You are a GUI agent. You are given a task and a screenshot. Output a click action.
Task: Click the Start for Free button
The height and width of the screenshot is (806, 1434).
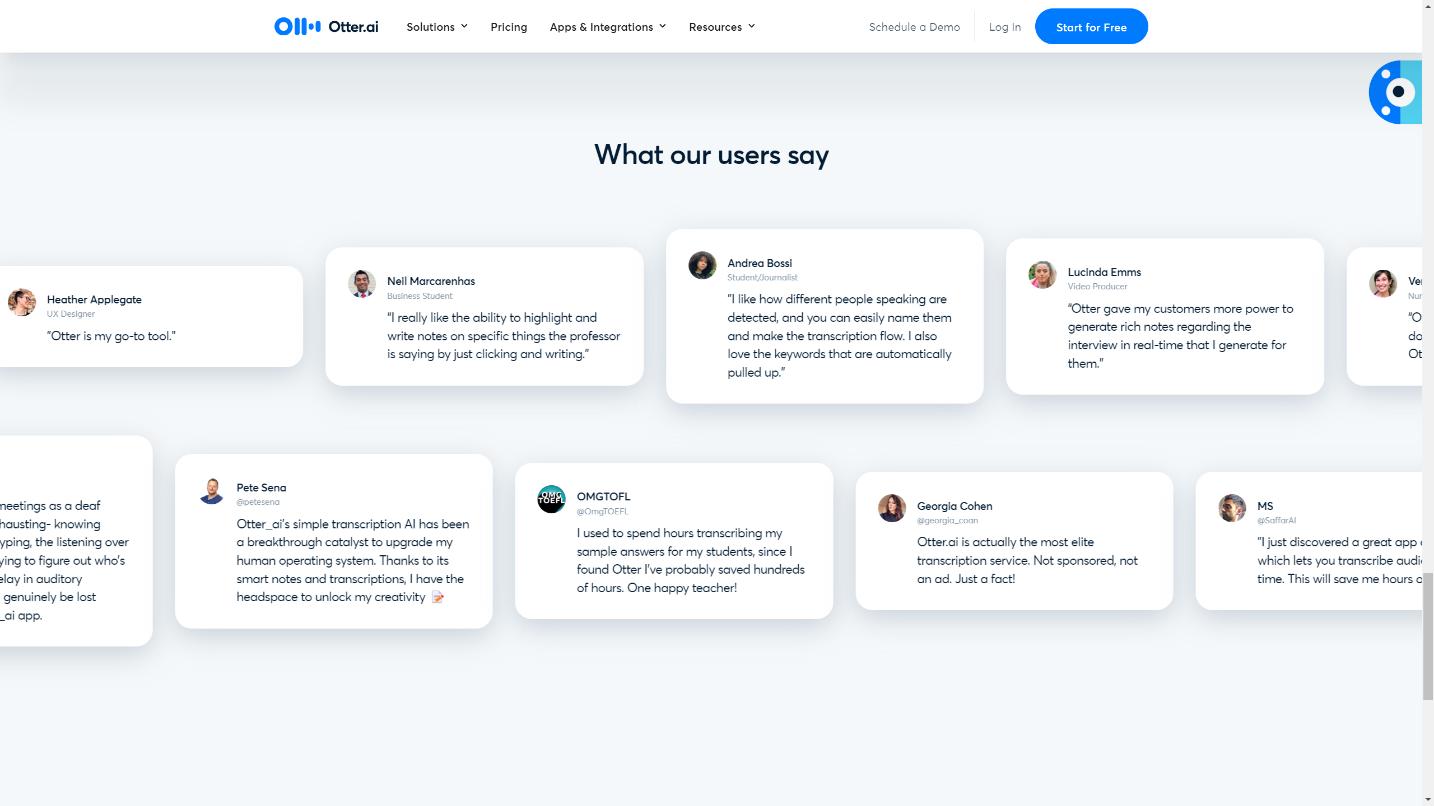1091,27
